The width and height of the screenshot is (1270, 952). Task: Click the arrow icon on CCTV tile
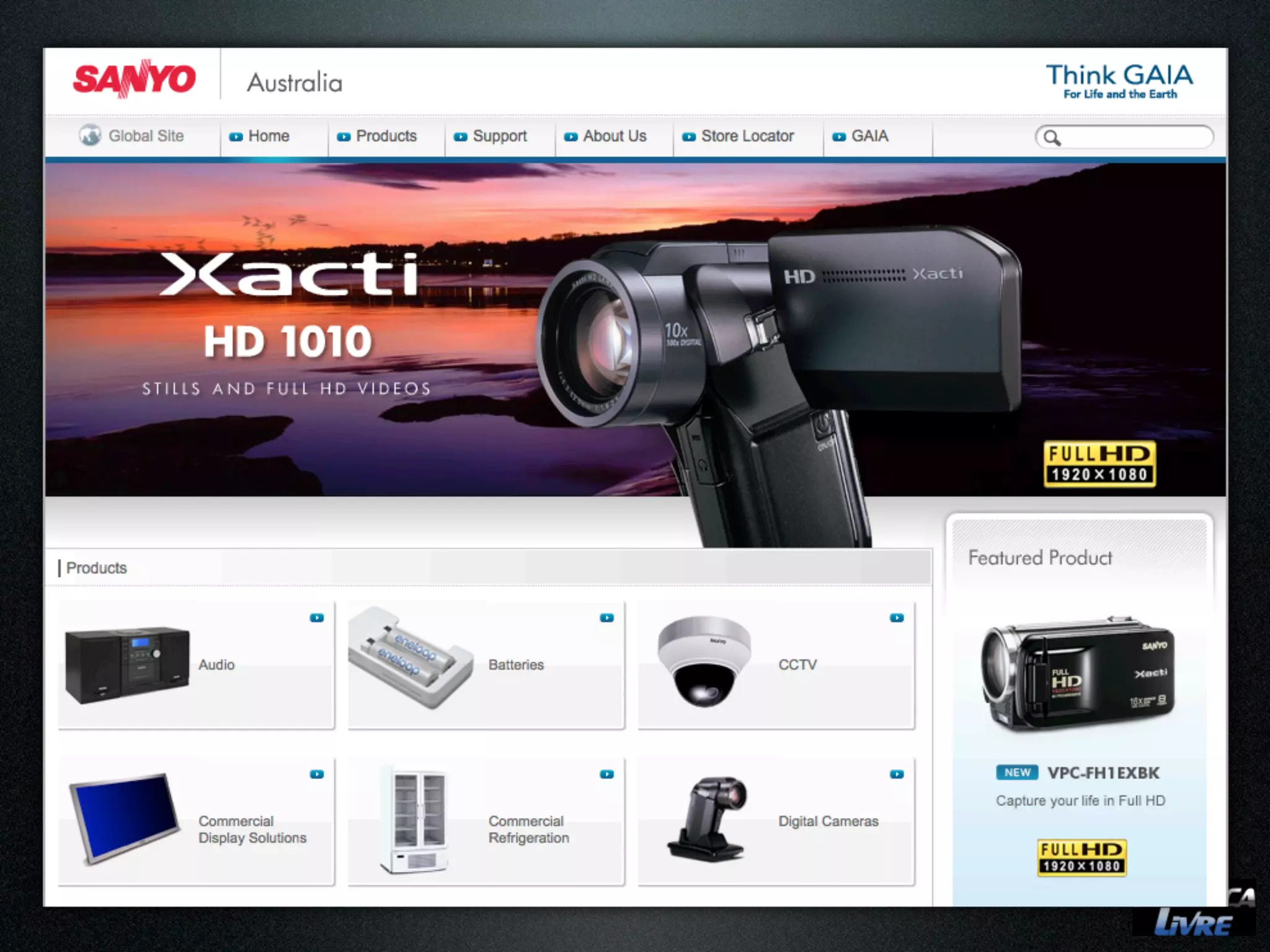tap(897, 618)
